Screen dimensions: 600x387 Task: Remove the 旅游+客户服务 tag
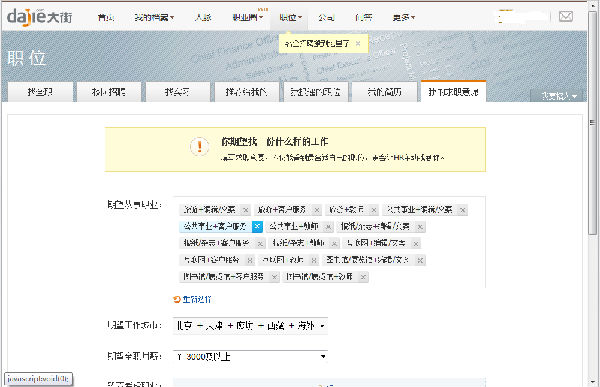pyautogui.click(x=316, y=210)
